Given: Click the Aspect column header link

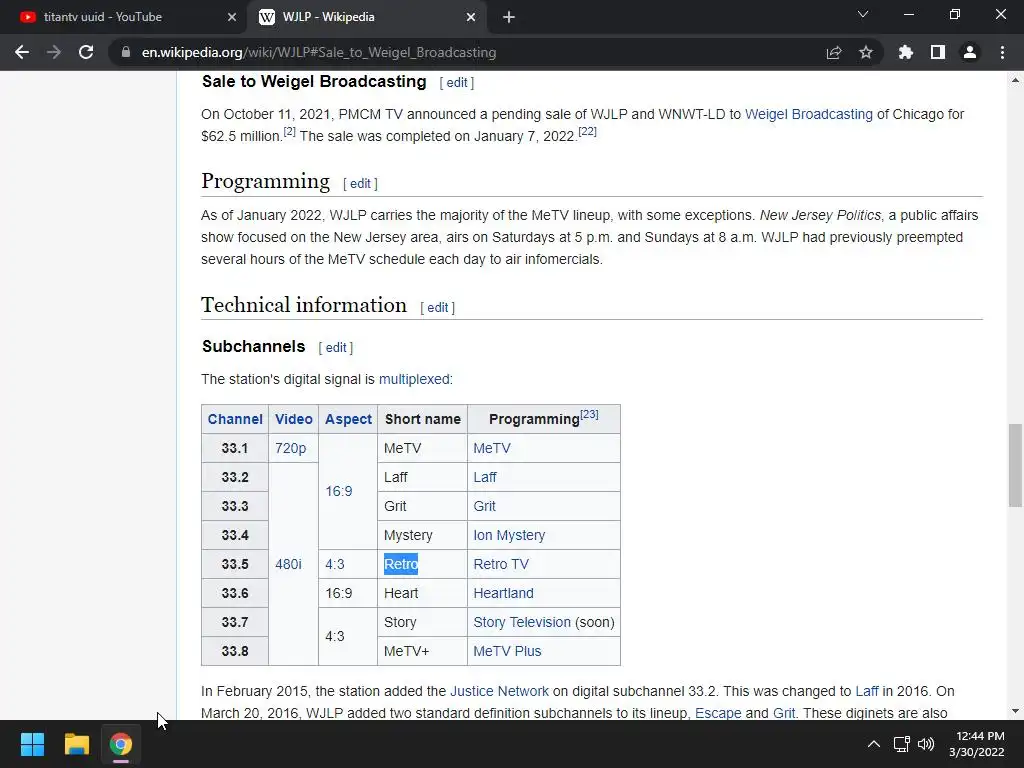Looking at the screenshot, I should pos(348,419).
